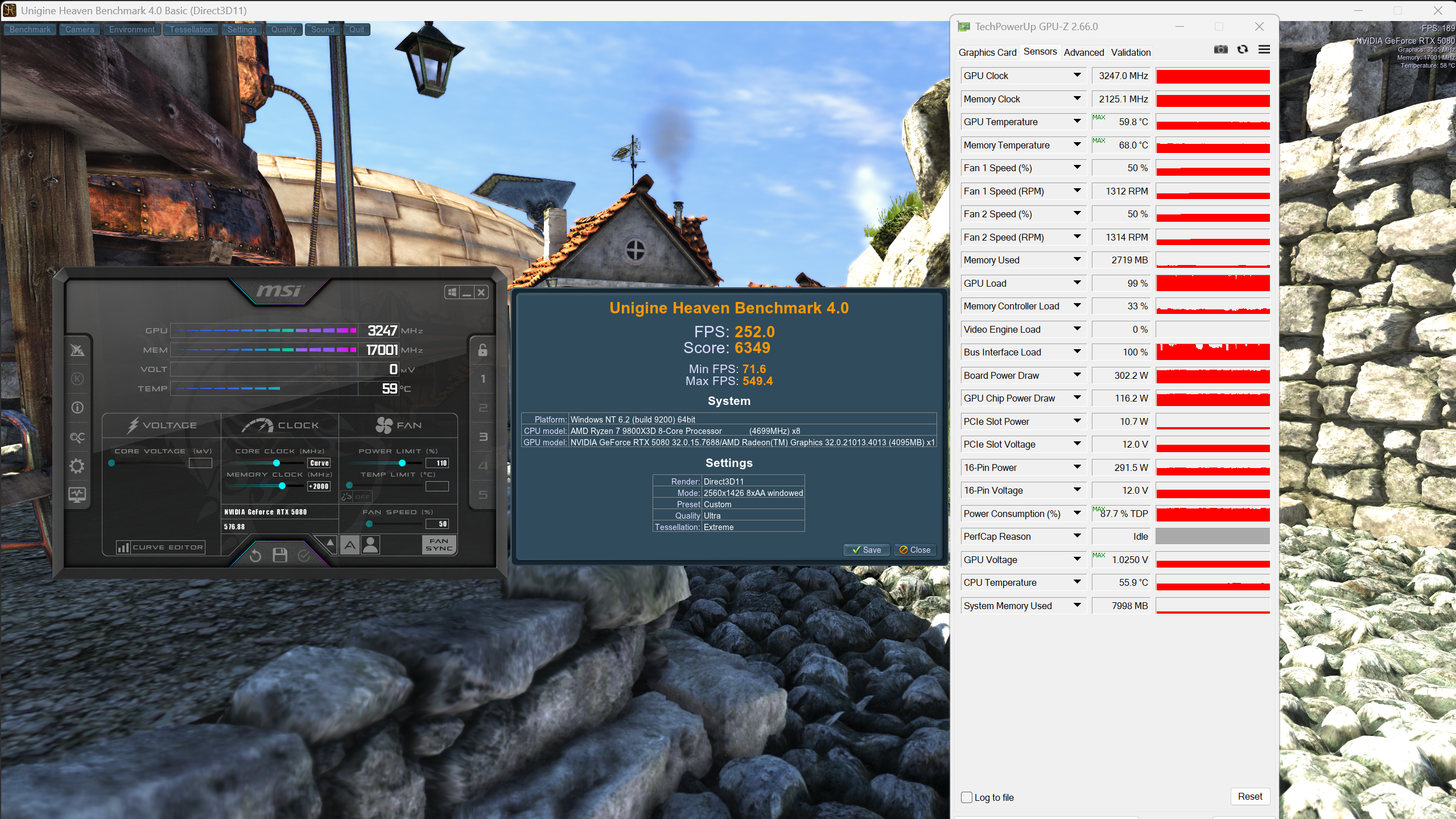This screenshot has width=1456, height=819.
Task: Toggle power and temp limit link (OFF)
Action: [x=356, y=497]
